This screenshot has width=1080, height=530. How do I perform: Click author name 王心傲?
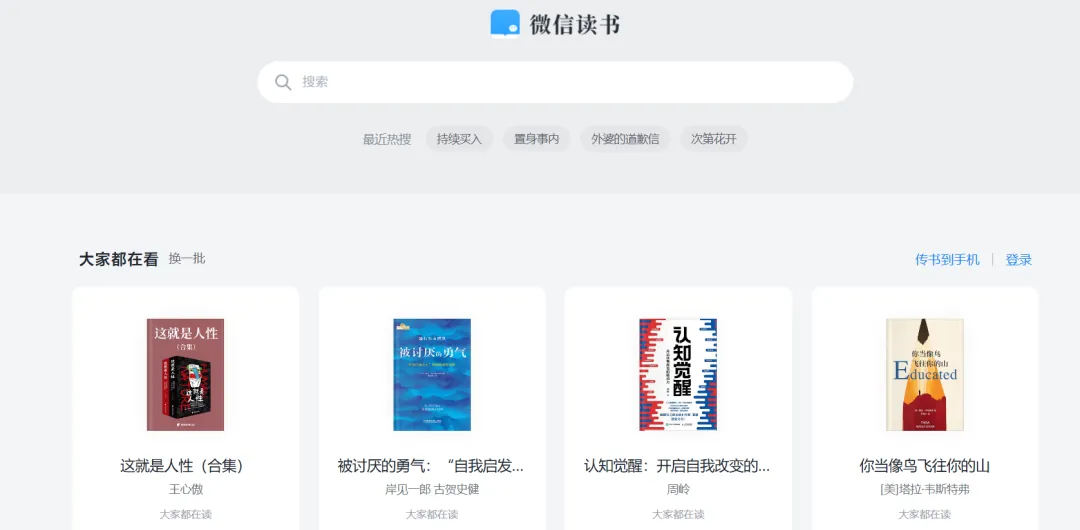186,489
